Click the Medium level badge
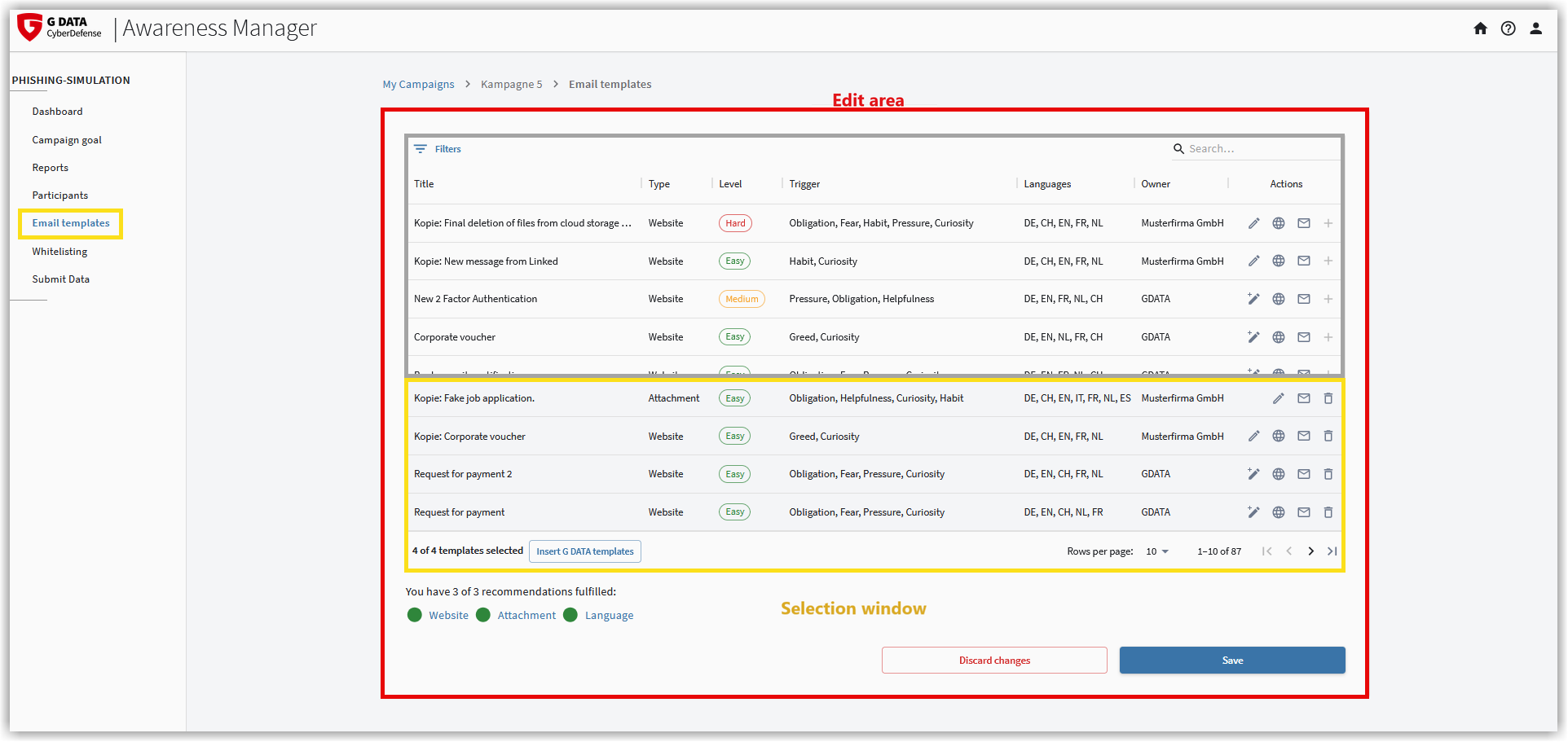The width and height of the screenshot is (1568, 742). [x=742, y=299]
